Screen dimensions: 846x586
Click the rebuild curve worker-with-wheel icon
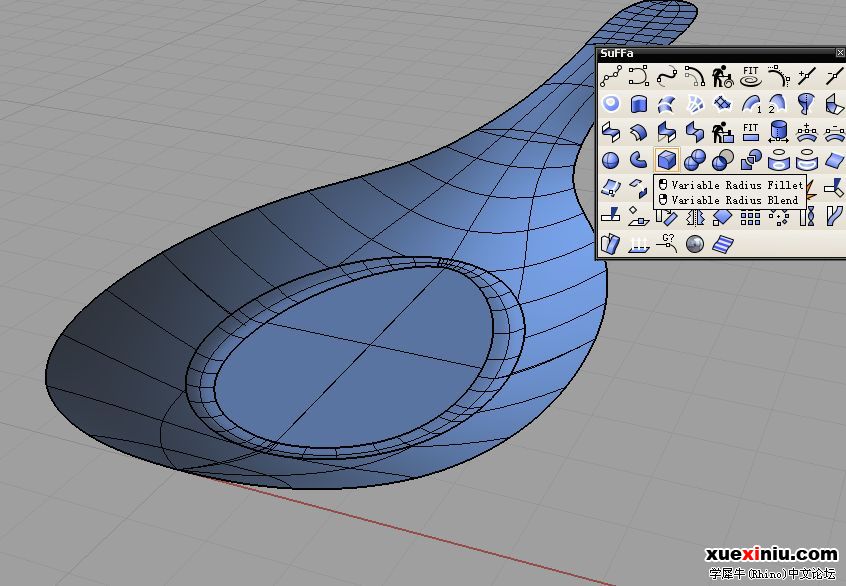tap(723, 77)
